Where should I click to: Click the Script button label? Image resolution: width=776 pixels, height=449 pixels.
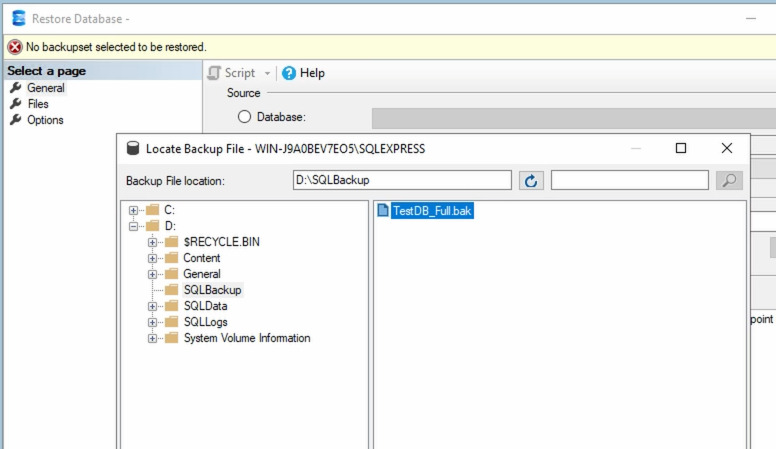(240, 73)
